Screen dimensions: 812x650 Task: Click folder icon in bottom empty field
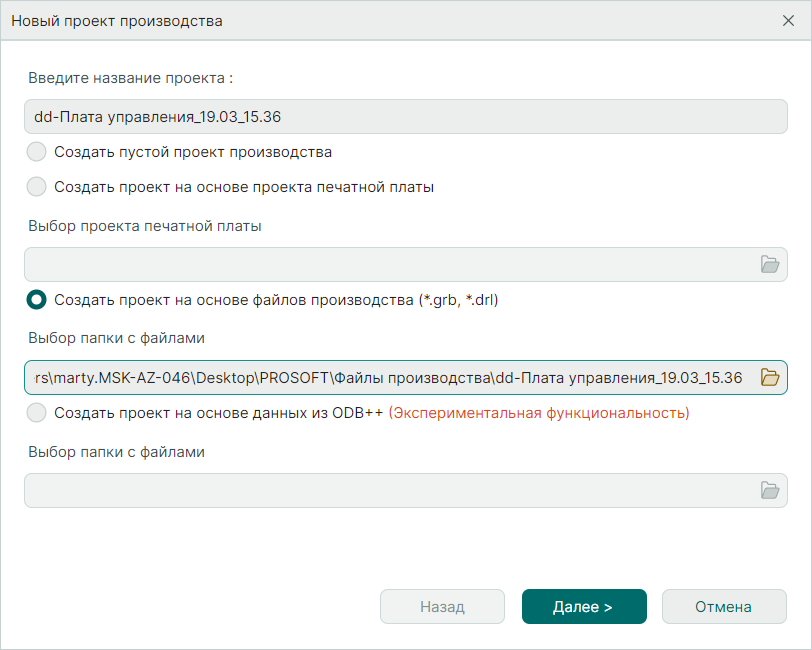point(770,490)
